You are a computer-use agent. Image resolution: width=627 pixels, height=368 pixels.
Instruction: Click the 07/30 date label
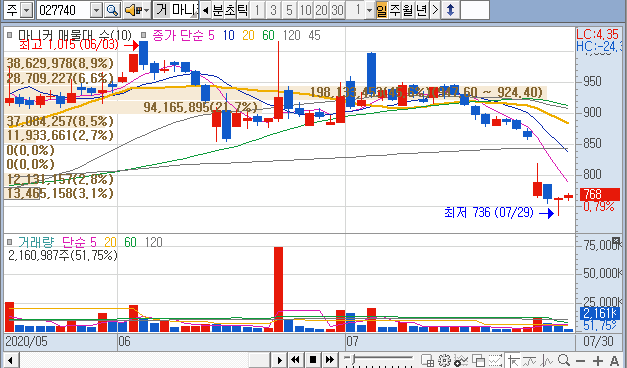(598, 342)
